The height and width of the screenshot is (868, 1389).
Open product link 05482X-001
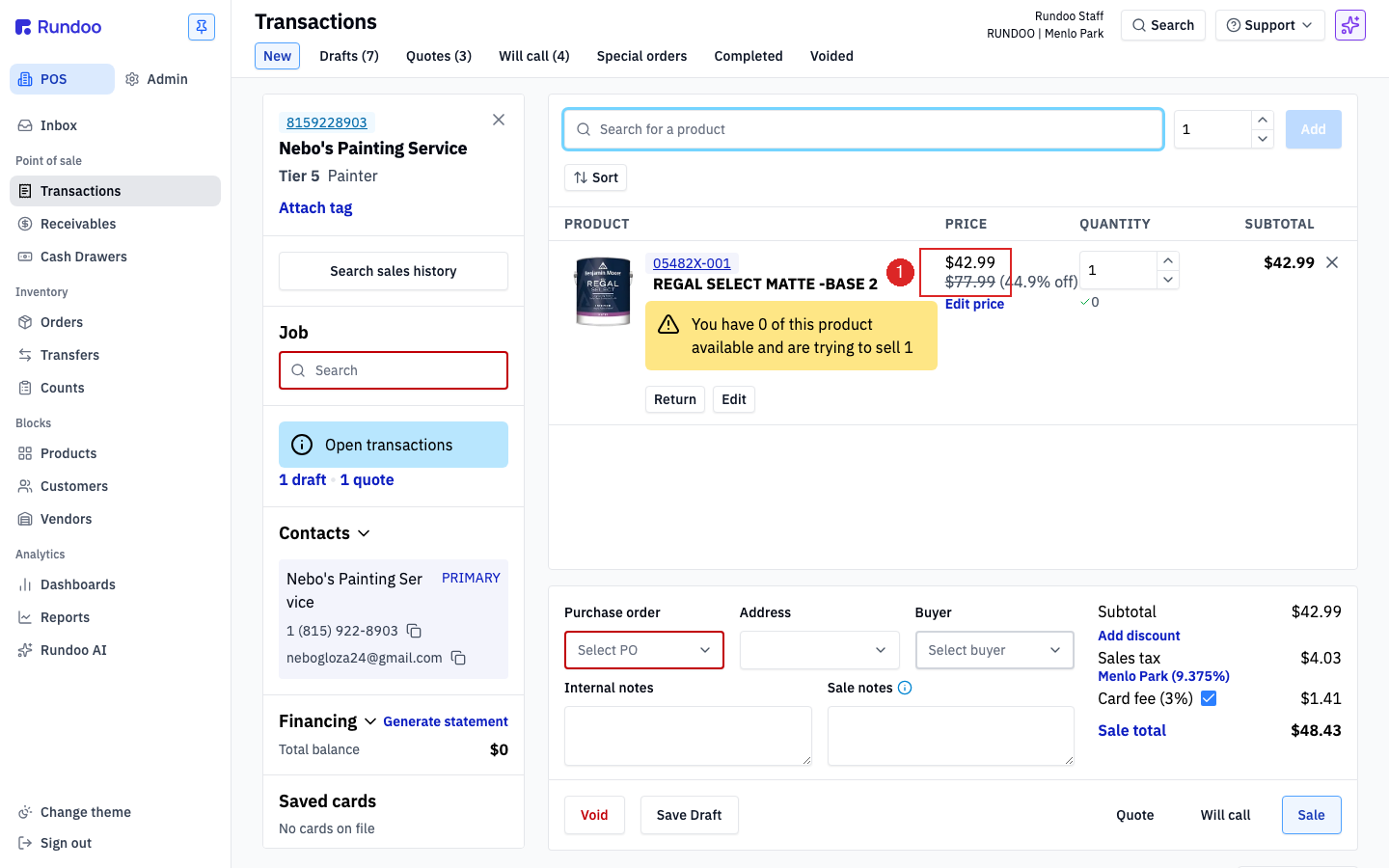(692, 263)
